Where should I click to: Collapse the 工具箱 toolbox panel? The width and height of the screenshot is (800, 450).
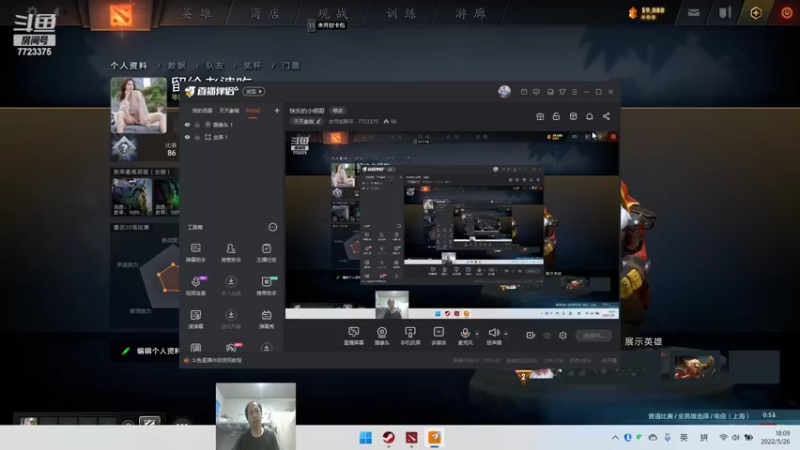click(x=273, y=227)
